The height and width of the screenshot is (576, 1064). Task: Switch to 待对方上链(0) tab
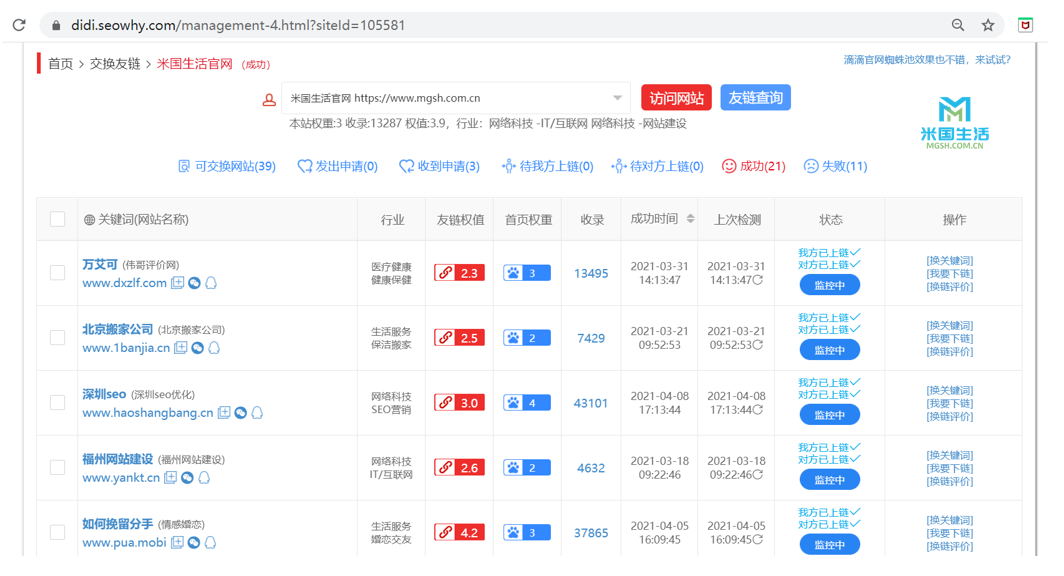[x=657, y=166]
